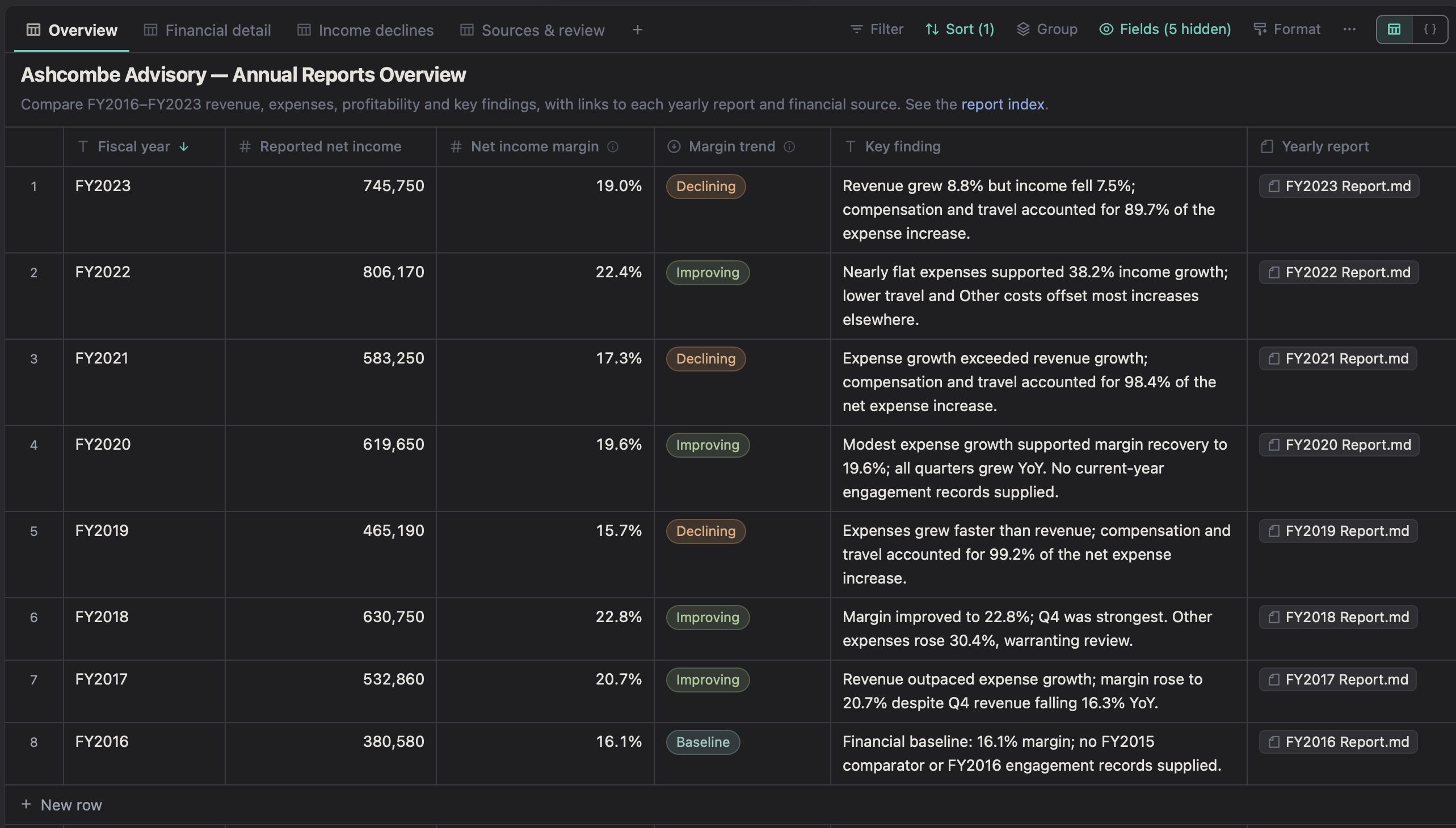The width and height of the screenshot is (1456, 828).
Task: Open the Sources & review tab
Action: pos(532,29)
